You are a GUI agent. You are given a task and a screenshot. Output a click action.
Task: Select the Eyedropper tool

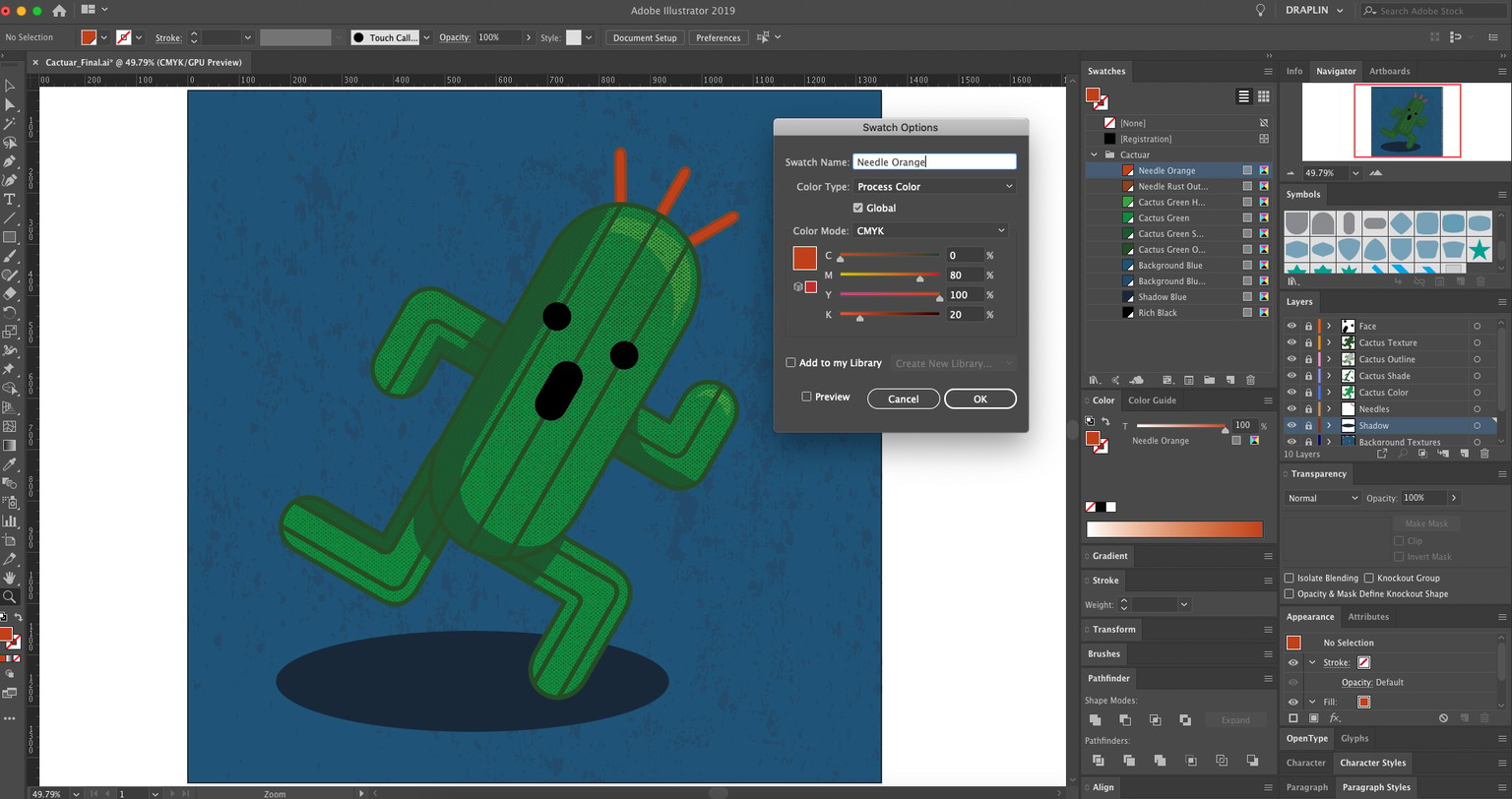pos(10,464)
